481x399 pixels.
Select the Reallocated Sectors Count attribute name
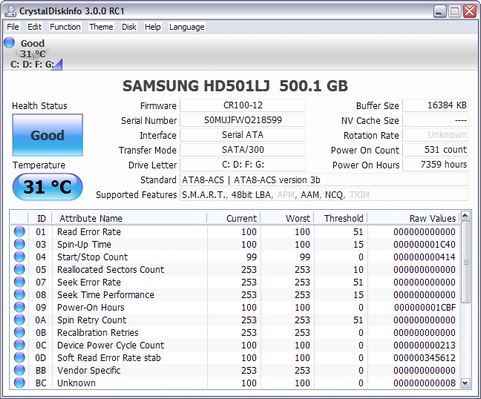(x=111, y=269)
